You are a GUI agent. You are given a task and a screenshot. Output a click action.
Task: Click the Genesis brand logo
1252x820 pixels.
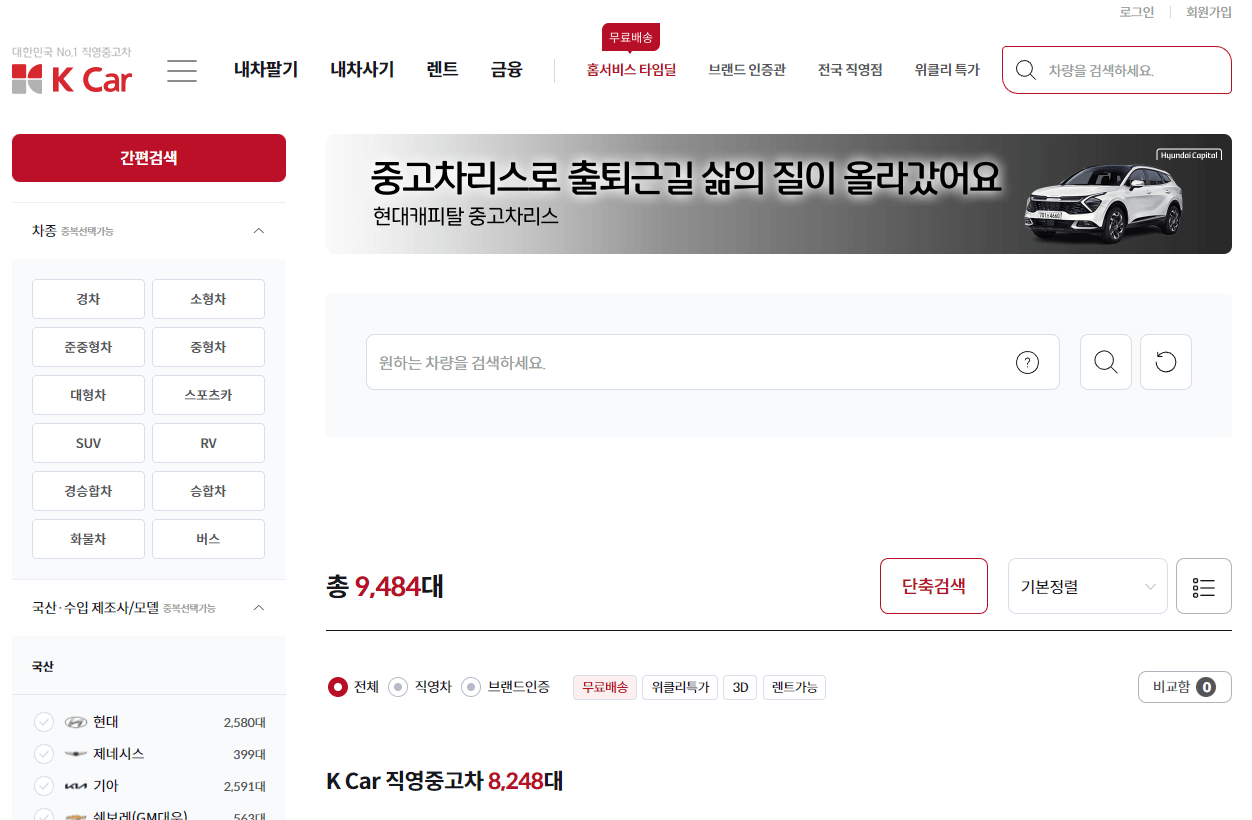tap(76, 754)
